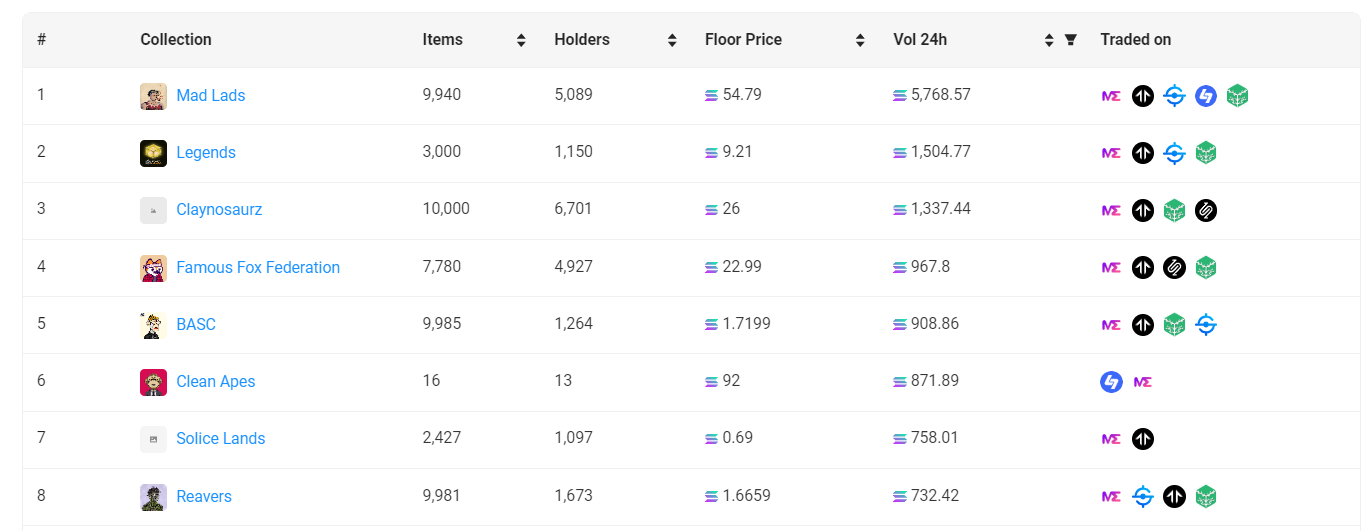Image resolution: width=1372 pixels, height=531 pixels.
Task: Sort table by Holders column arrows
Action: (672, 40)
